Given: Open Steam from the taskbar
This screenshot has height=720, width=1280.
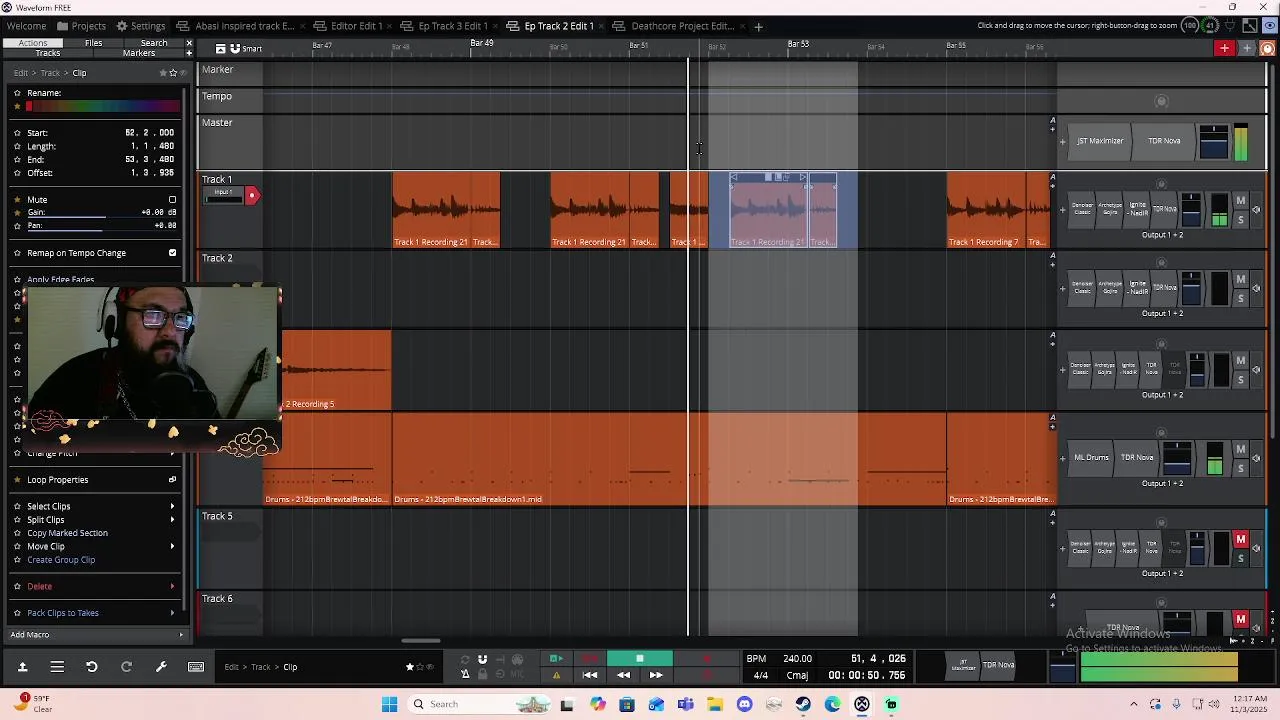Looking at the screenshot, I should (803, 704).
